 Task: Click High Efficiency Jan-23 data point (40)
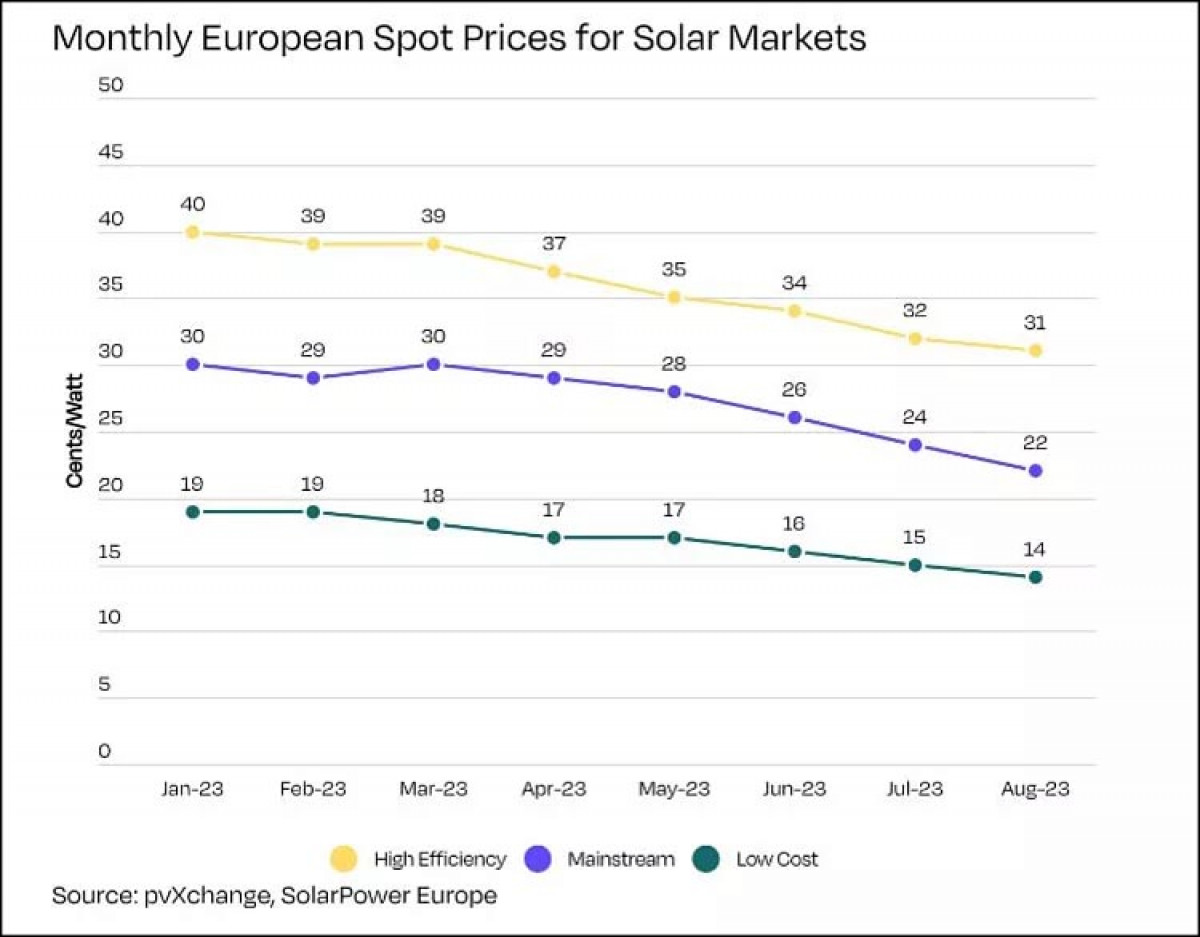(x=193, y=232)
